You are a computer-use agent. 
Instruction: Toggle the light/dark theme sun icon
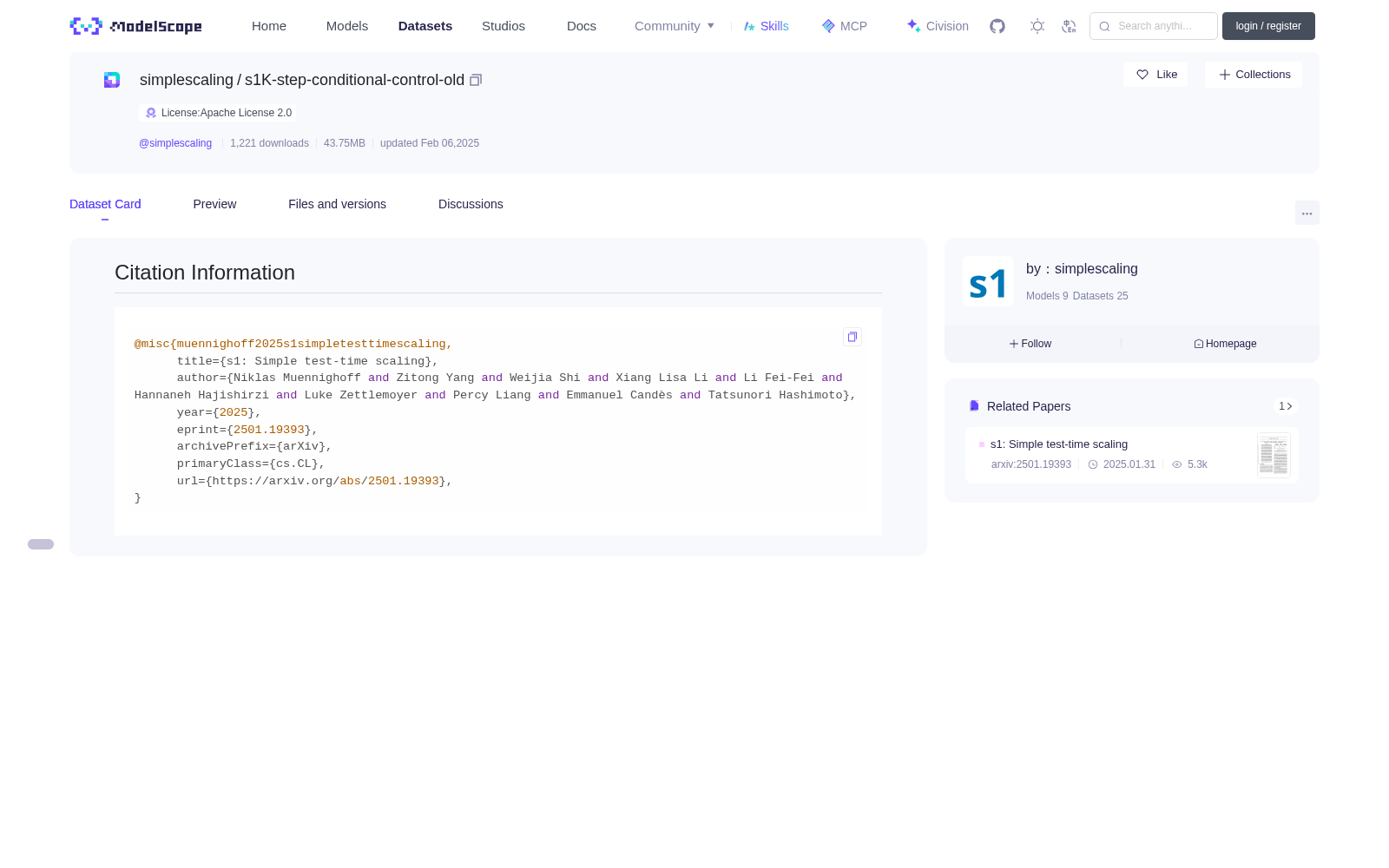1037,26
